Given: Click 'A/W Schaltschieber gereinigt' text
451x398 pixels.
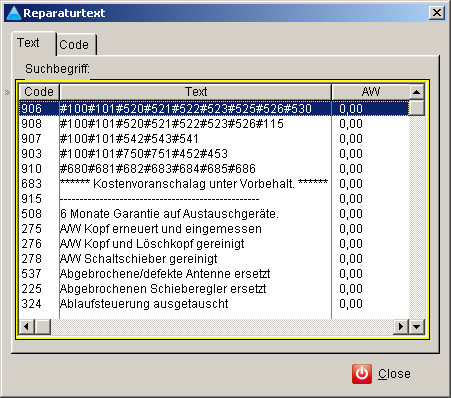Looking at the screenshot, I should pyautogui.click(x=139, y=259).
